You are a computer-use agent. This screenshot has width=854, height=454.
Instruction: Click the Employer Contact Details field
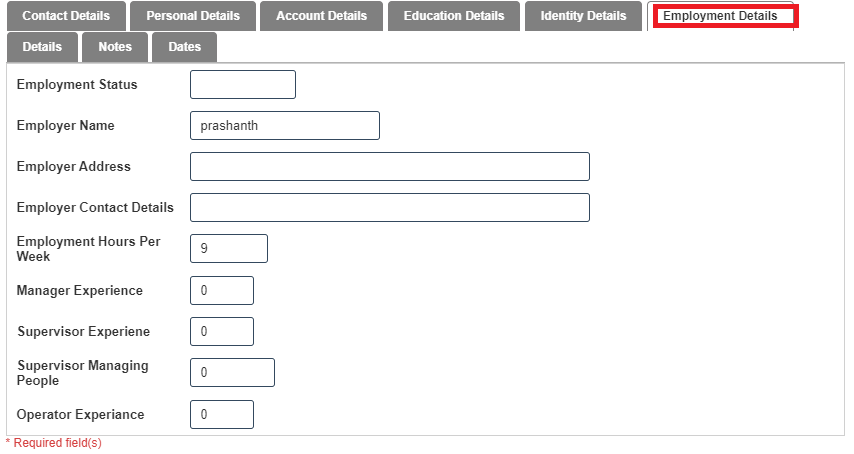click(389, 208)
